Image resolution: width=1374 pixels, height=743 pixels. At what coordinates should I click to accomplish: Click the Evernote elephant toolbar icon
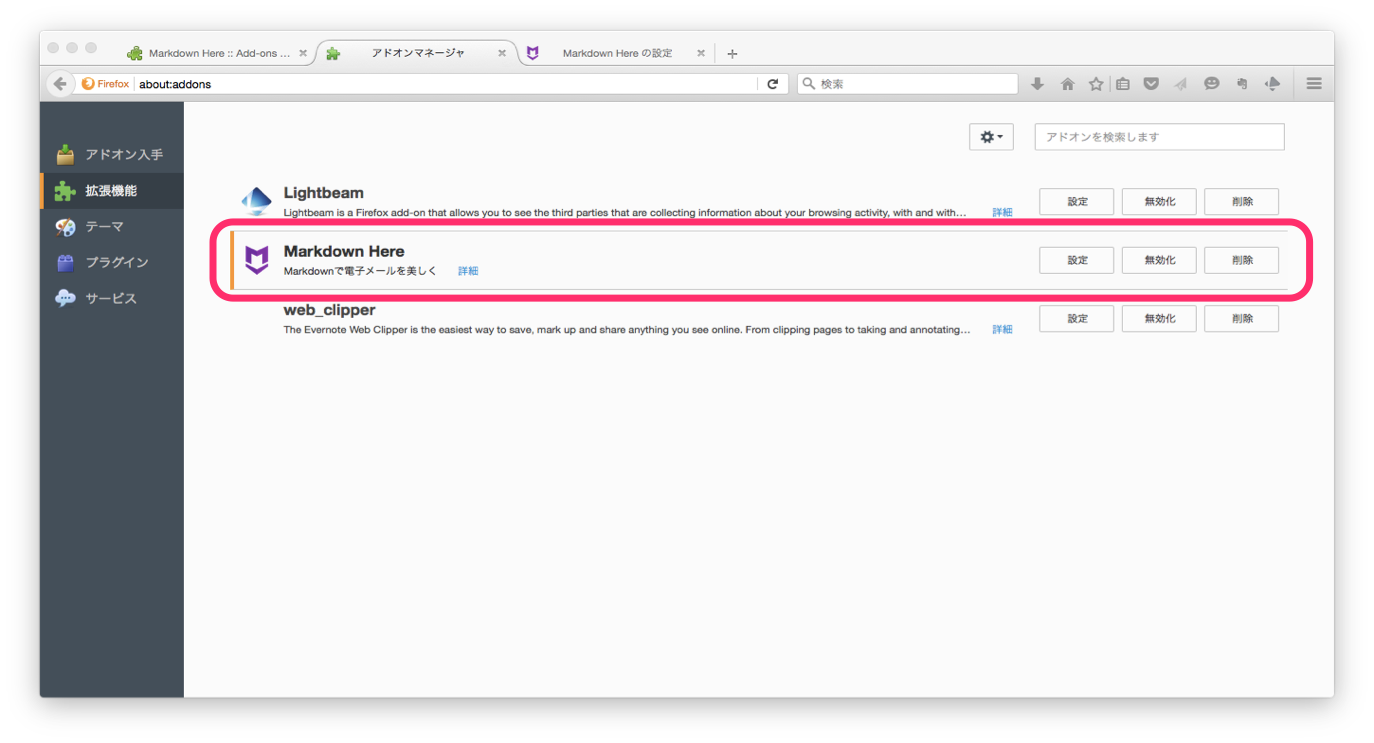[1241, 84]
